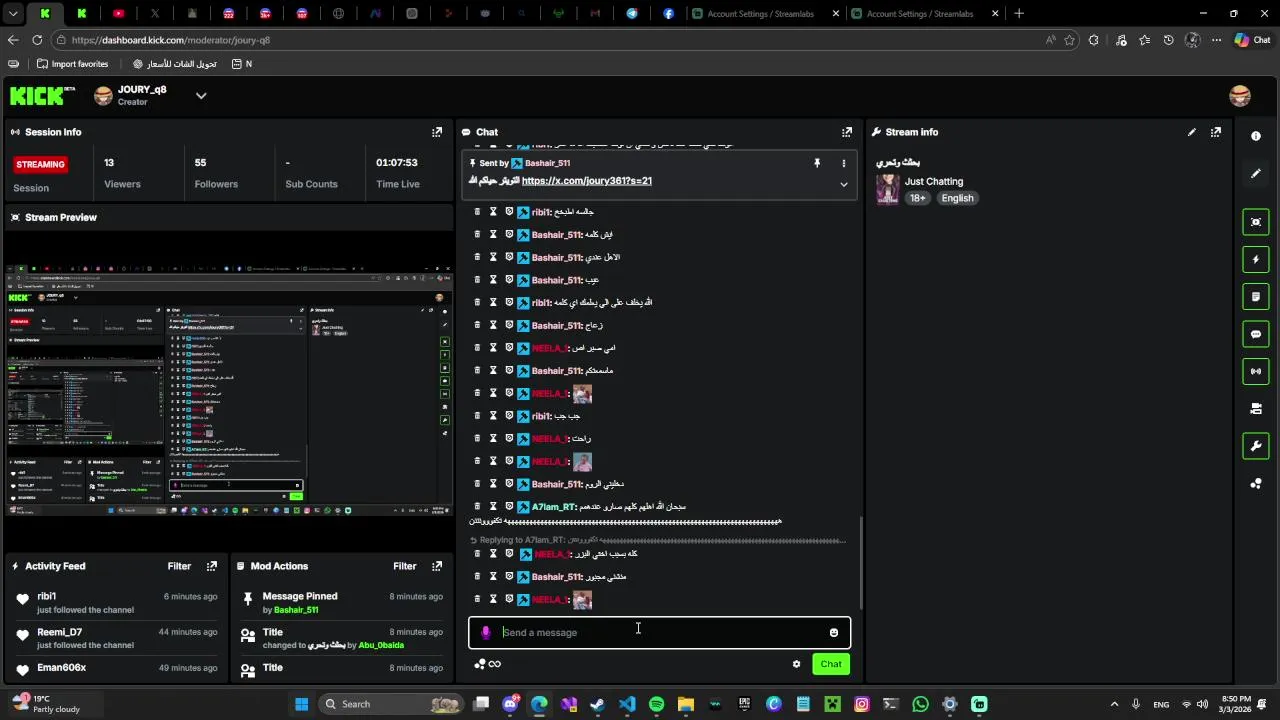The width and height of the screenshot is (1280, 720).
Task: Toggle the lightning Activity widget in sidebar
Action: (x=1256, y=260)
